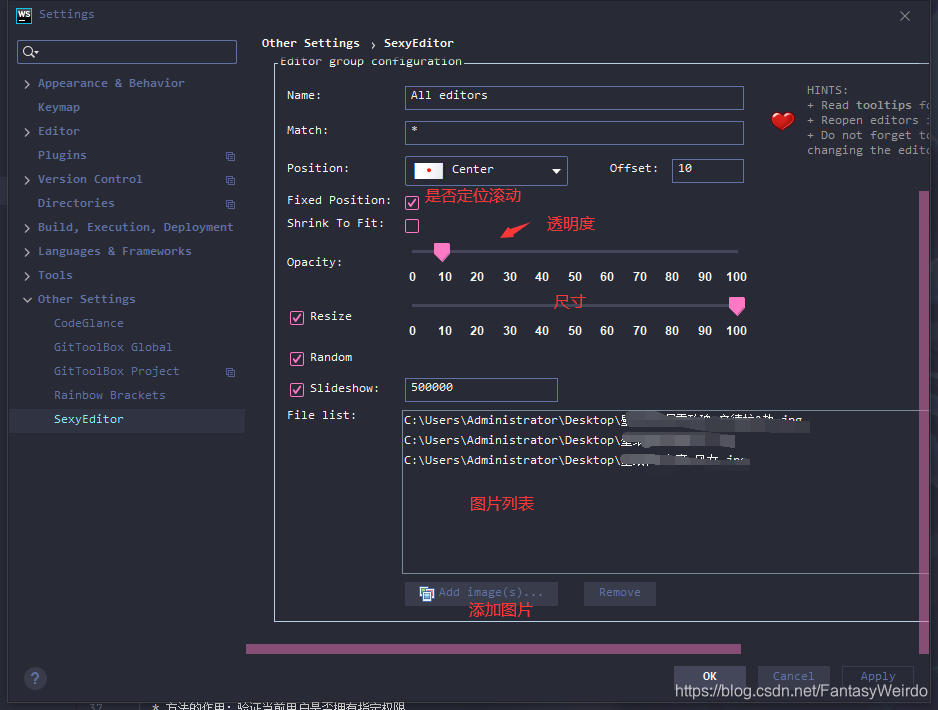Viewport: 938px width, 710px height.
Task: Click the OK button
Action: [709, 677]
